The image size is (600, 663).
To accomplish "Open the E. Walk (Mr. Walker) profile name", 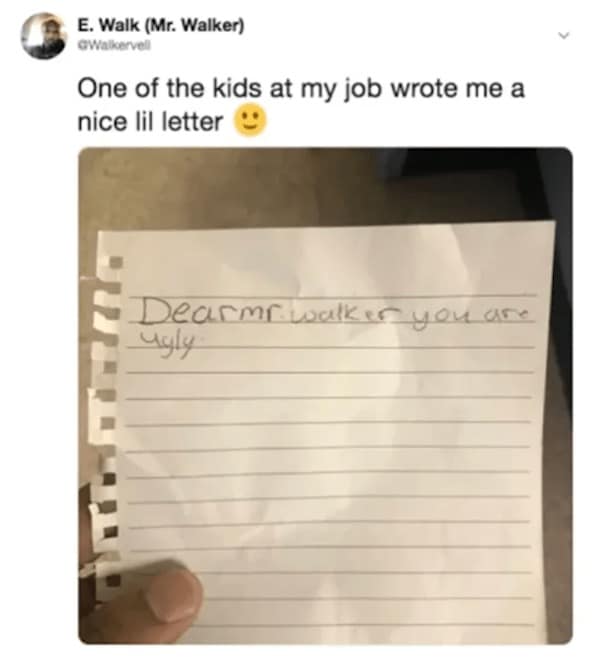I will click(161, 26).
